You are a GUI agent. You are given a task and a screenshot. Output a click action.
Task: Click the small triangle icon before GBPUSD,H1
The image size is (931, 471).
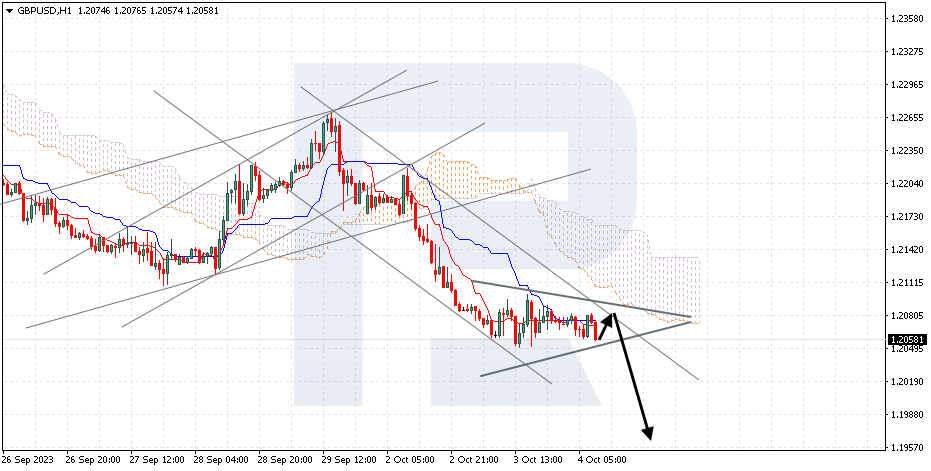point(8,10)
